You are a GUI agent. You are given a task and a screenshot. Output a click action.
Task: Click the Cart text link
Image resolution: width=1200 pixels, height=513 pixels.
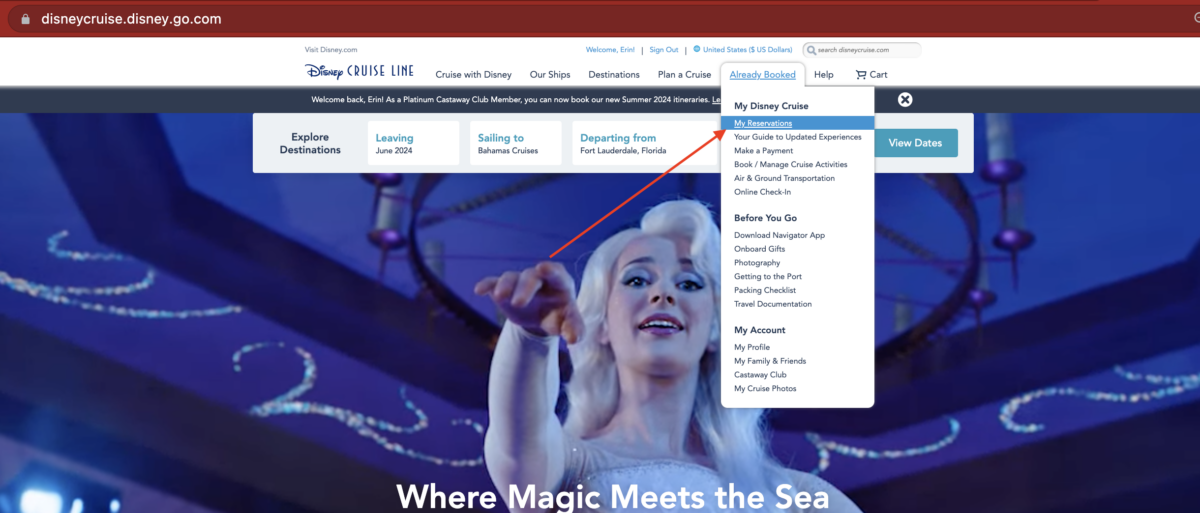(x=878, y=75)
